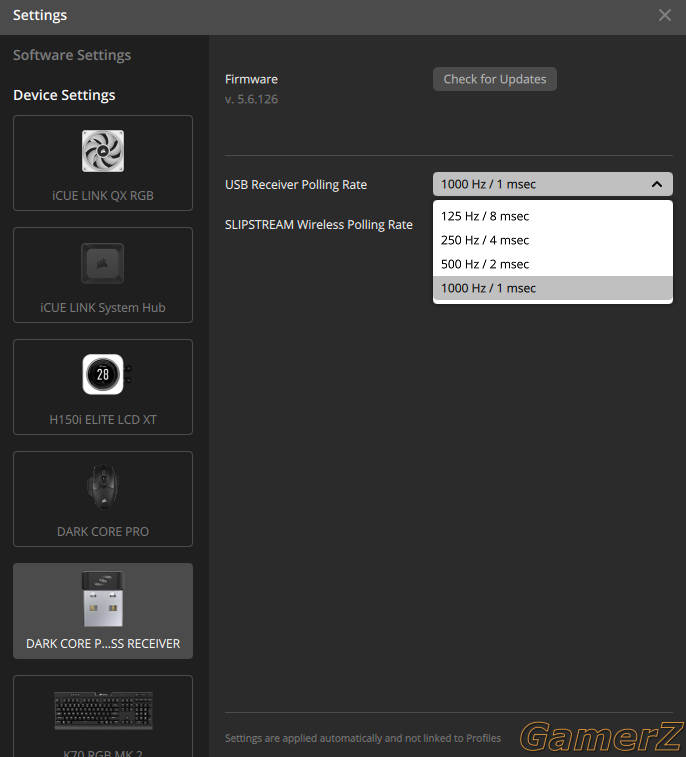Choose the DARK CORE wireless receiver dongle icon

tap(103, 599)
